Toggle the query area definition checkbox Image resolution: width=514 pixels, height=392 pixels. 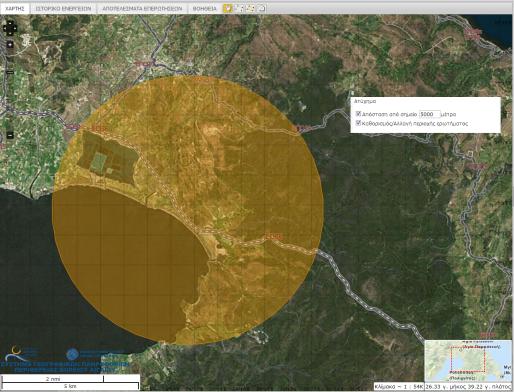[x=358, y=123]
